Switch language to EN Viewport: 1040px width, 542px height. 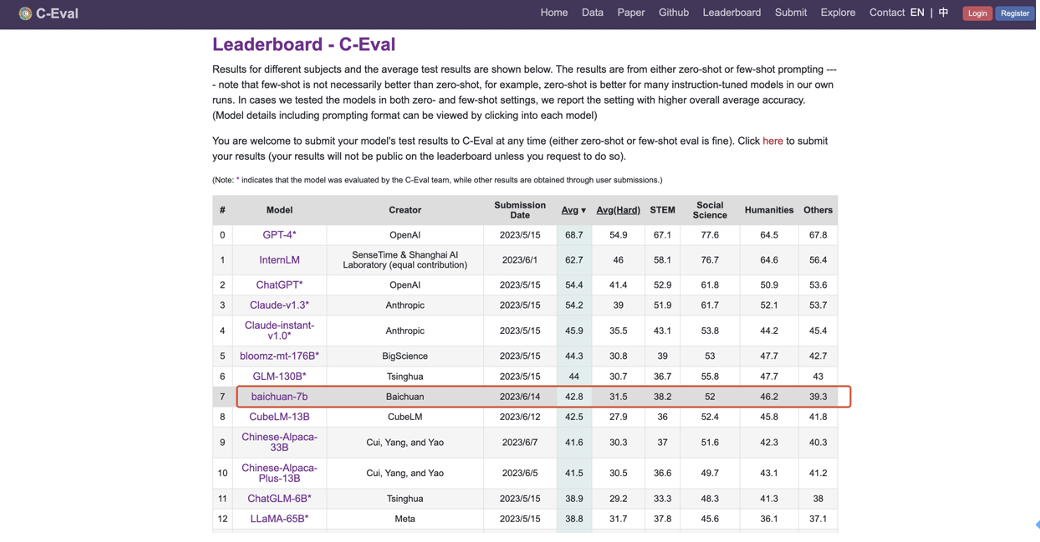pyautogui.click(x=917, y=13)
